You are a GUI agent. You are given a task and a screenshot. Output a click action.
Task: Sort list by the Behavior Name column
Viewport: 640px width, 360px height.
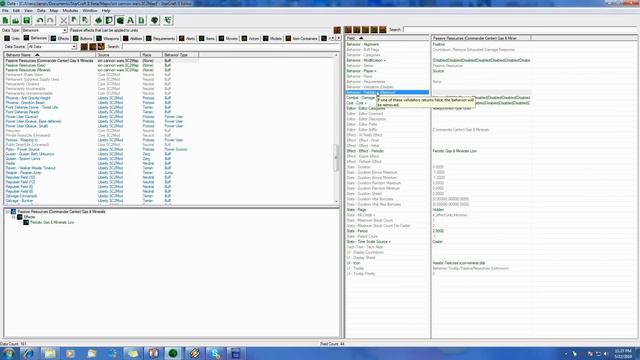click(49, 55)
